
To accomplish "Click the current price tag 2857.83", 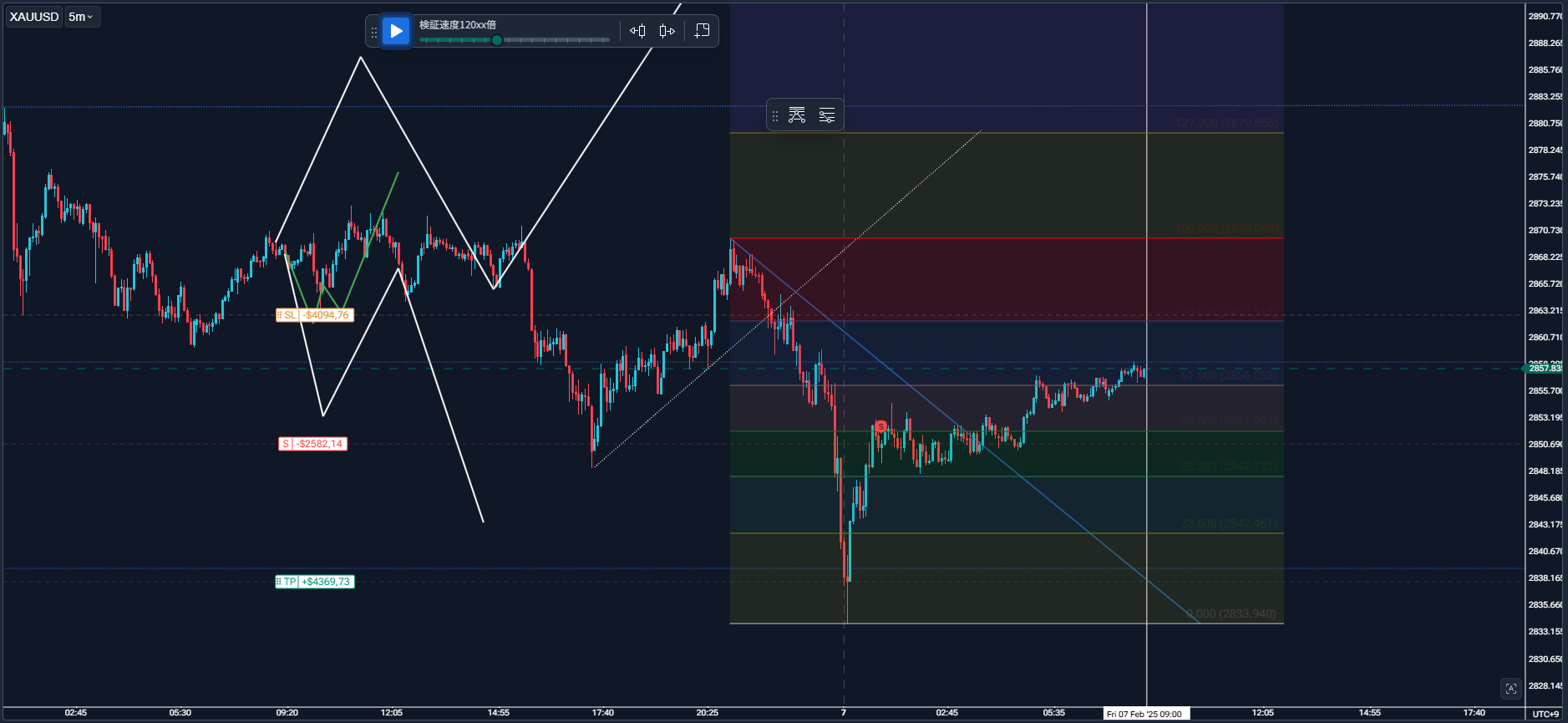I will pos(1544,369).
